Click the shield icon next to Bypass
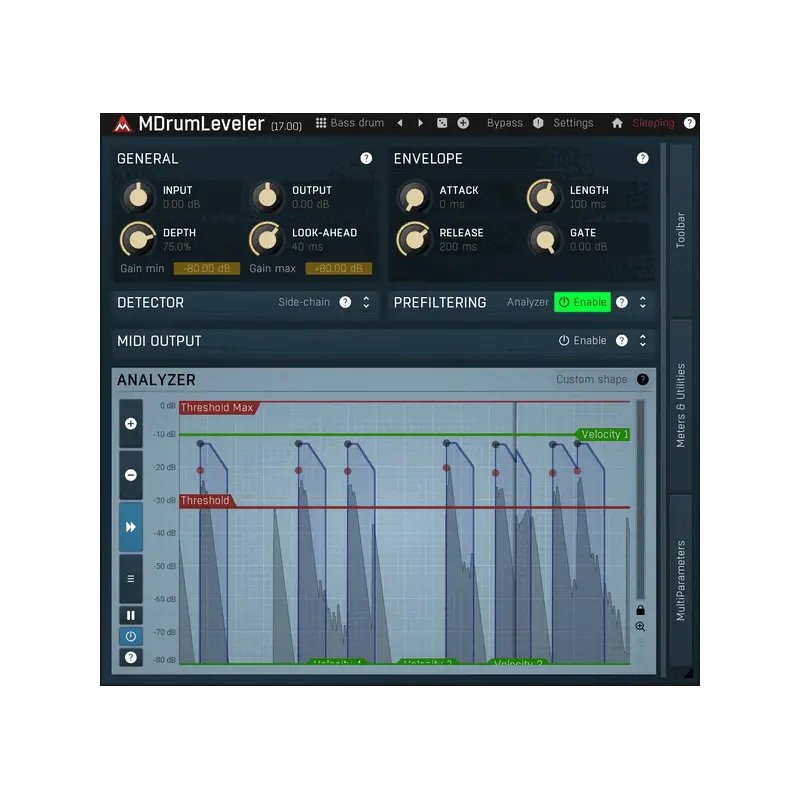800x800 pixels. [x=538, y=123]
